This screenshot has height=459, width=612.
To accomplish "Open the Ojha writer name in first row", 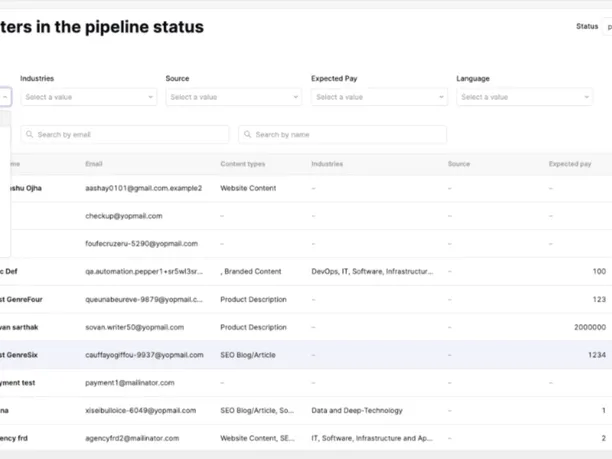I will pos(26,188).
